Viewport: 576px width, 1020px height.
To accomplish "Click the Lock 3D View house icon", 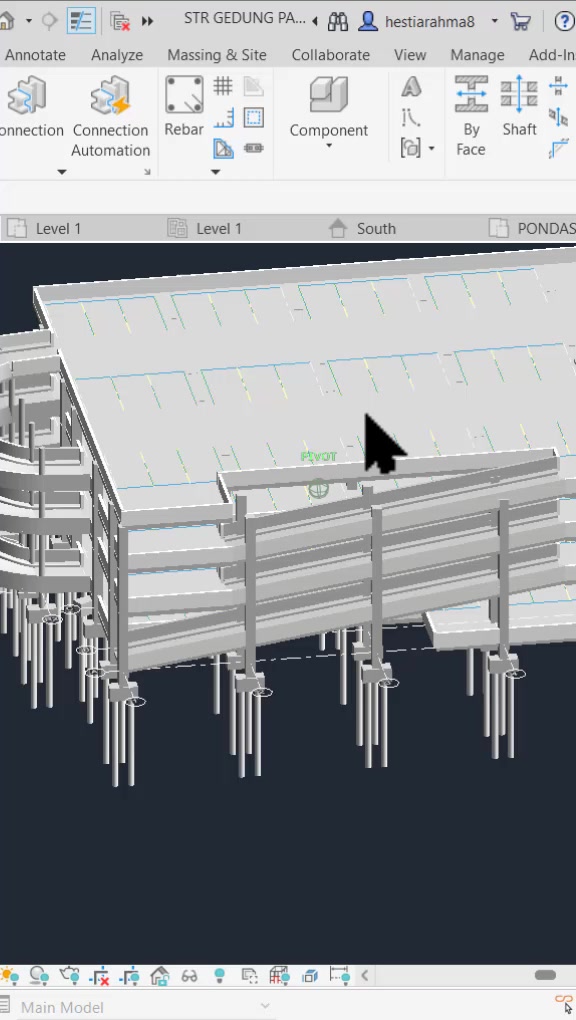I will click(159, 976).
